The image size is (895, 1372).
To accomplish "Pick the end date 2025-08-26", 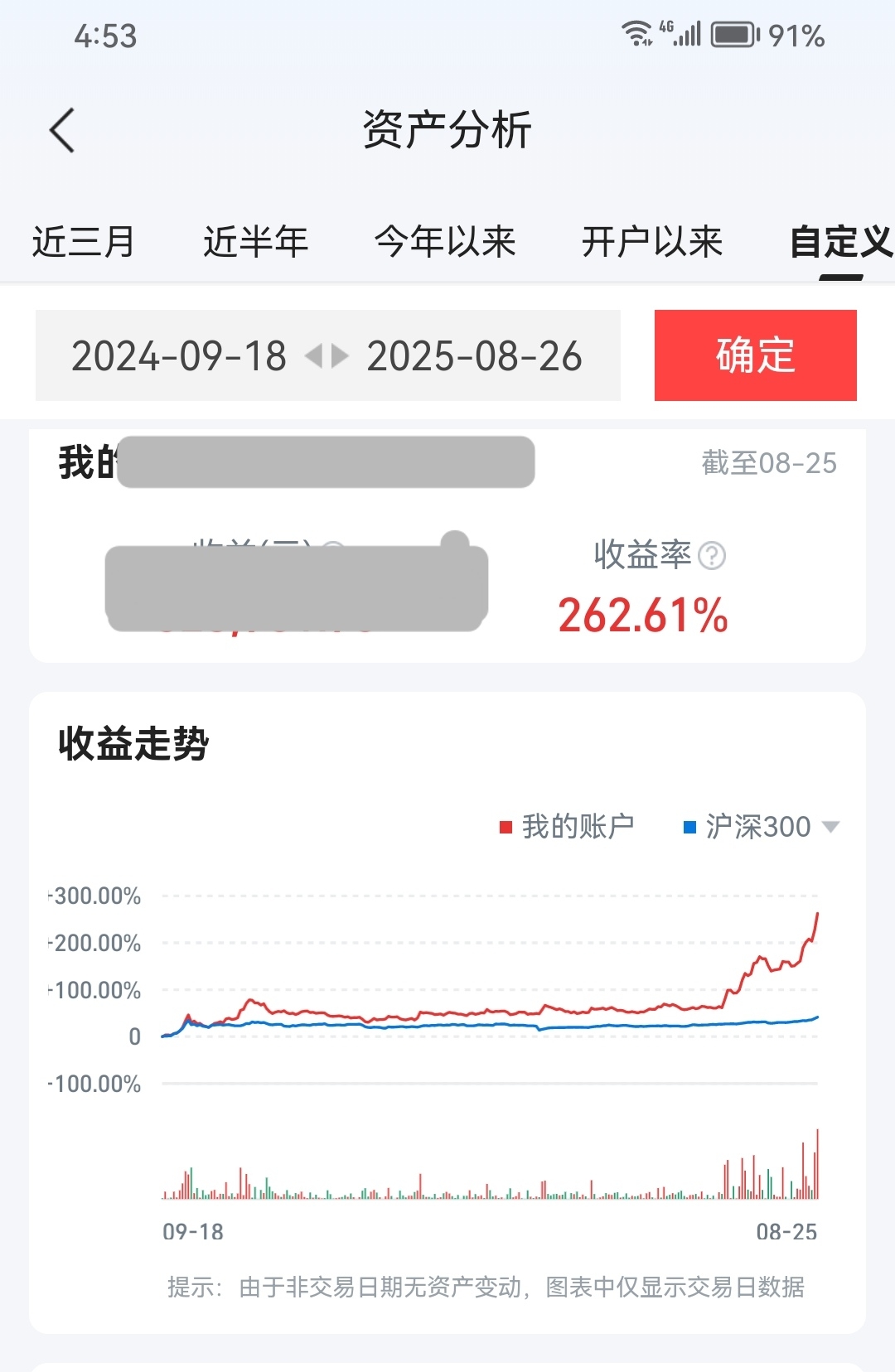I will (x=474, y=356).
